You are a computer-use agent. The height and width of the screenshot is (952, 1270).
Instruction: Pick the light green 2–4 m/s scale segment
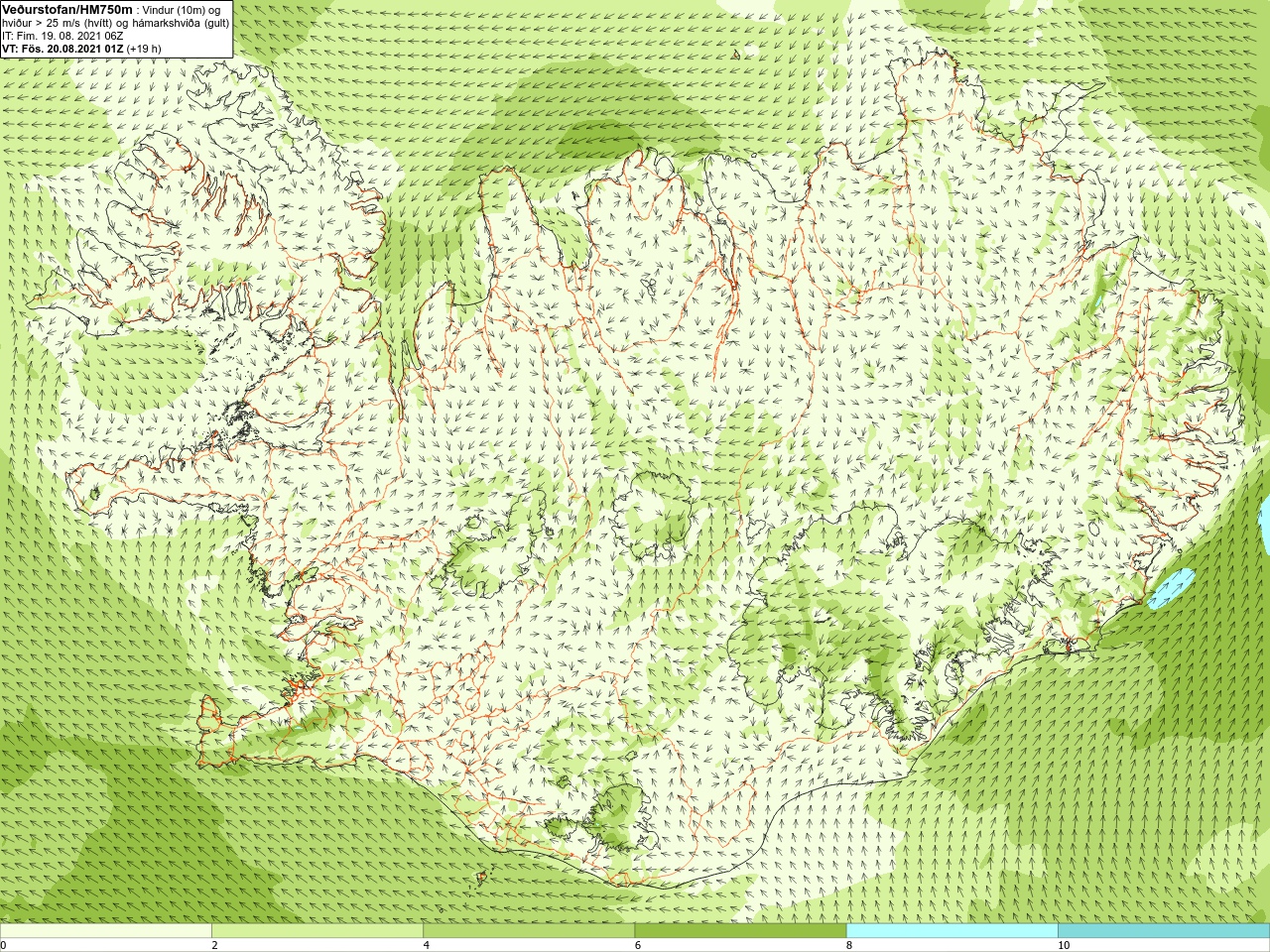click(317, 931)
